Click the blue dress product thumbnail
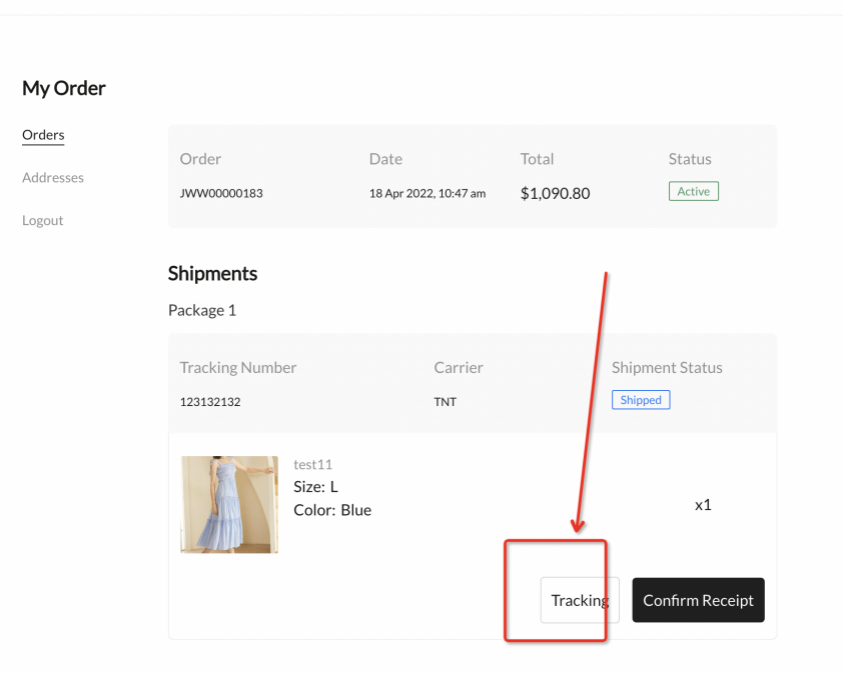 229,505
